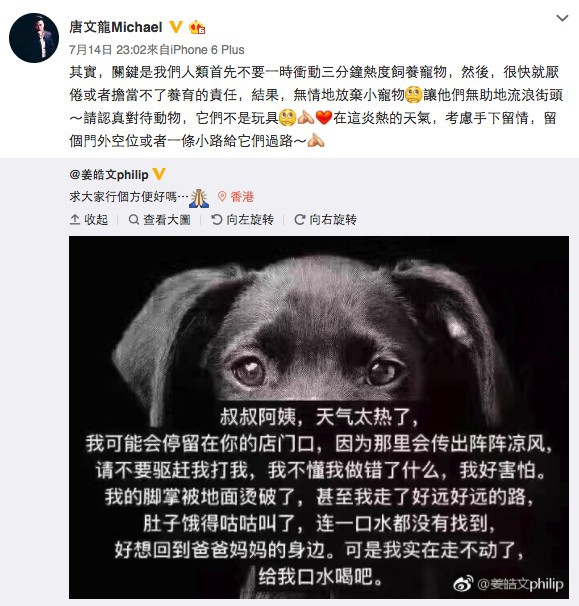This screenshot has height=606, width=579.
Task: Expand the post options chevron
Action: (x=562, y=18)
